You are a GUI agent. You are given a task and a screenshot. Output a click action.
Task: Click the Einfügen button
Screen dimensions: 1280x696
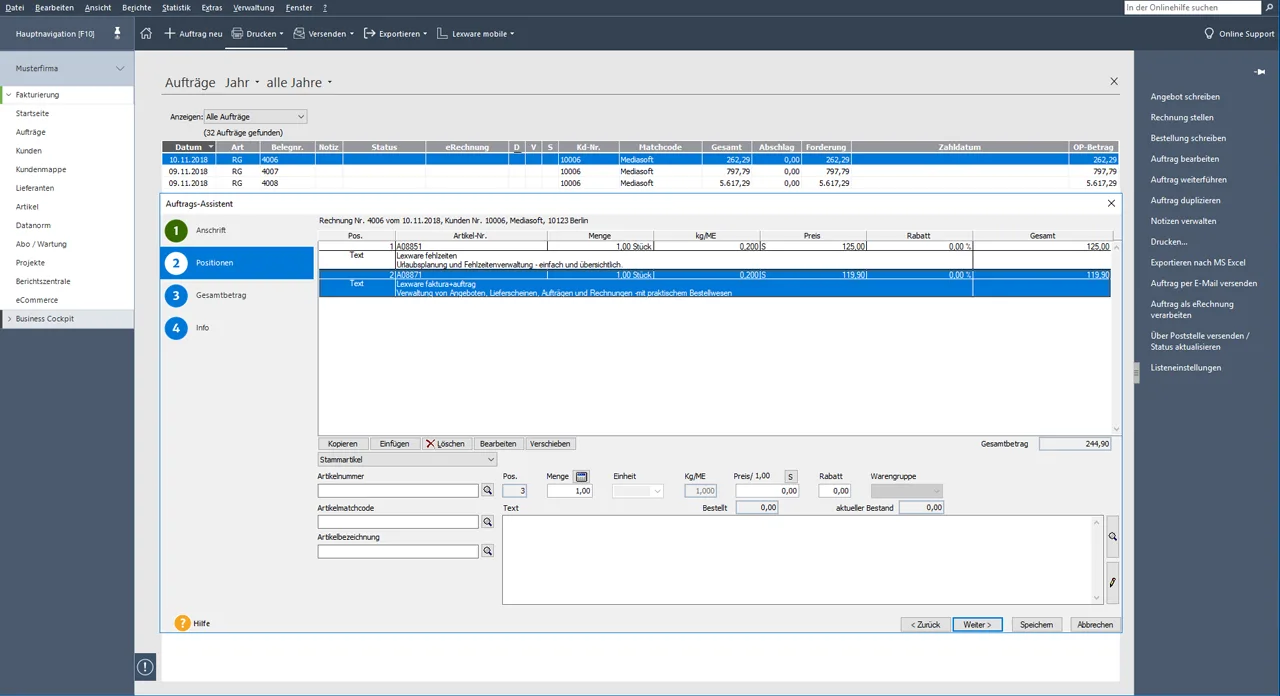coord(395,443)
